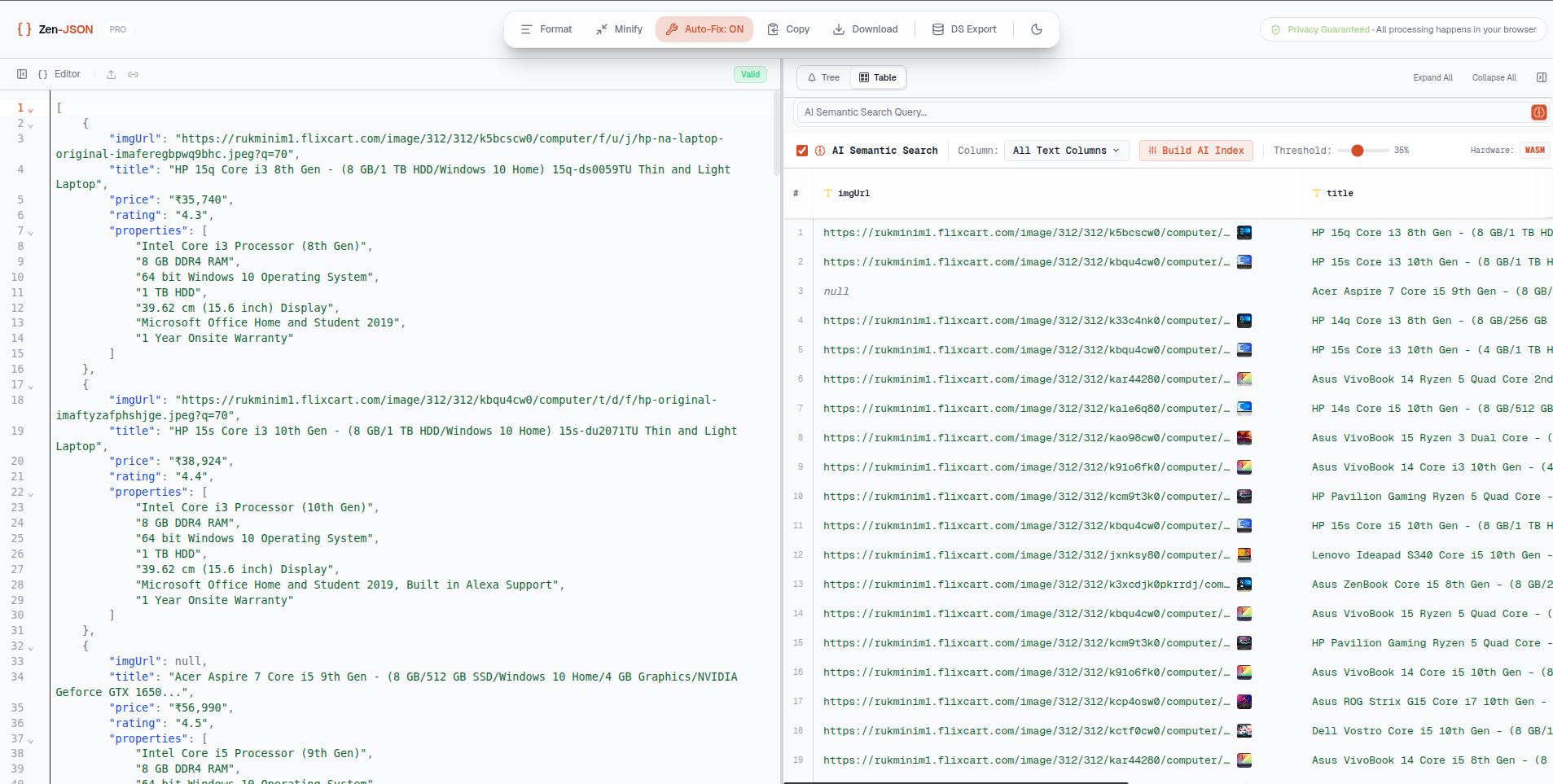Click the right panel collapse icon beside Collapse All
Screen dimensions: 1553x784
pyautogui.click(x=1541, y=77)
